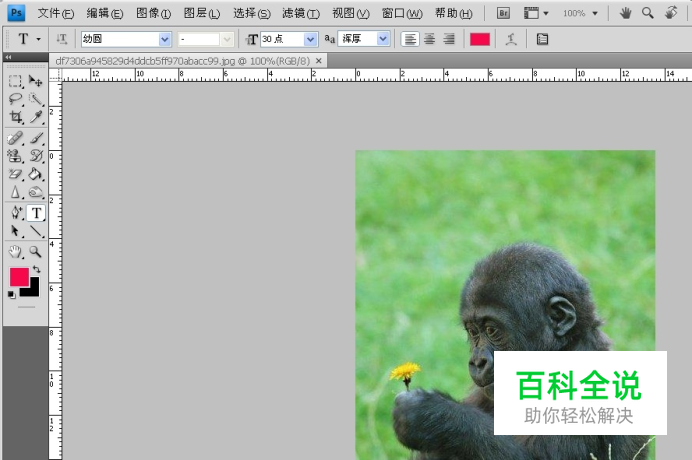692x460 pixels.
Task: Open the 滤镜(T) menu
Action: (301, 14)
